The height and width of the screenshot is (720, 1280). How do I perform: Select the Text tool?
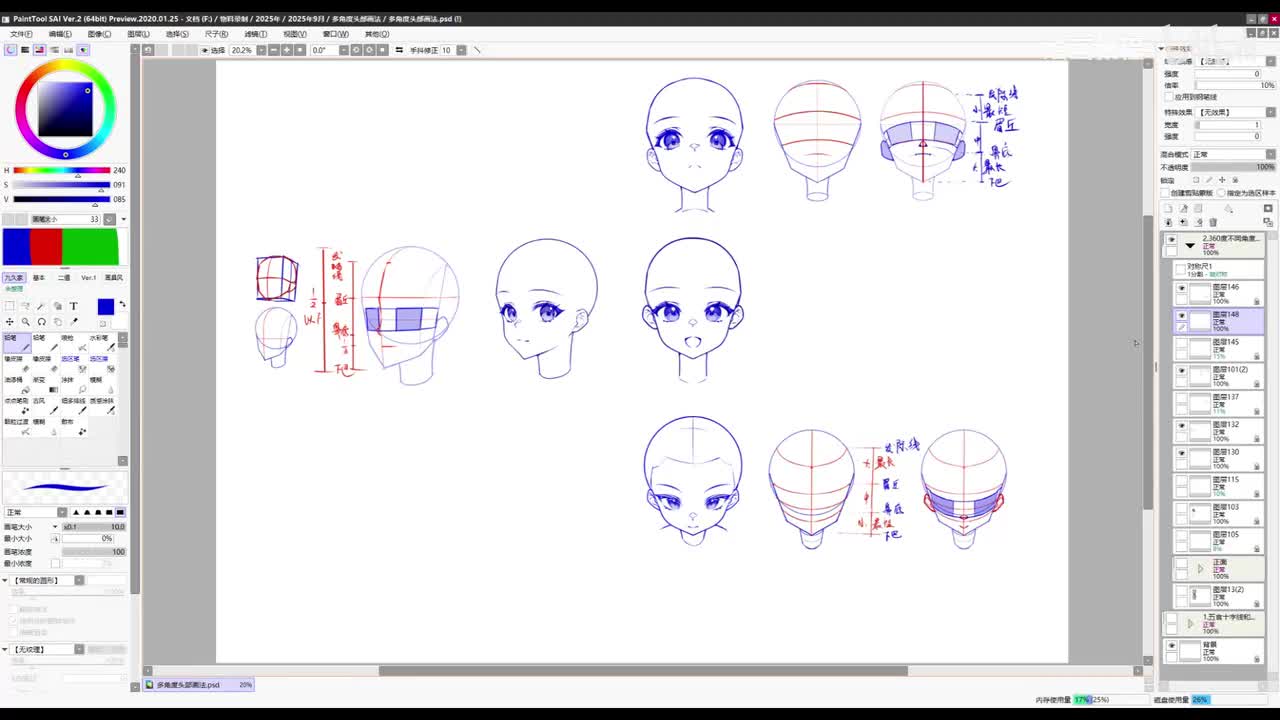[x=73, y=306]
